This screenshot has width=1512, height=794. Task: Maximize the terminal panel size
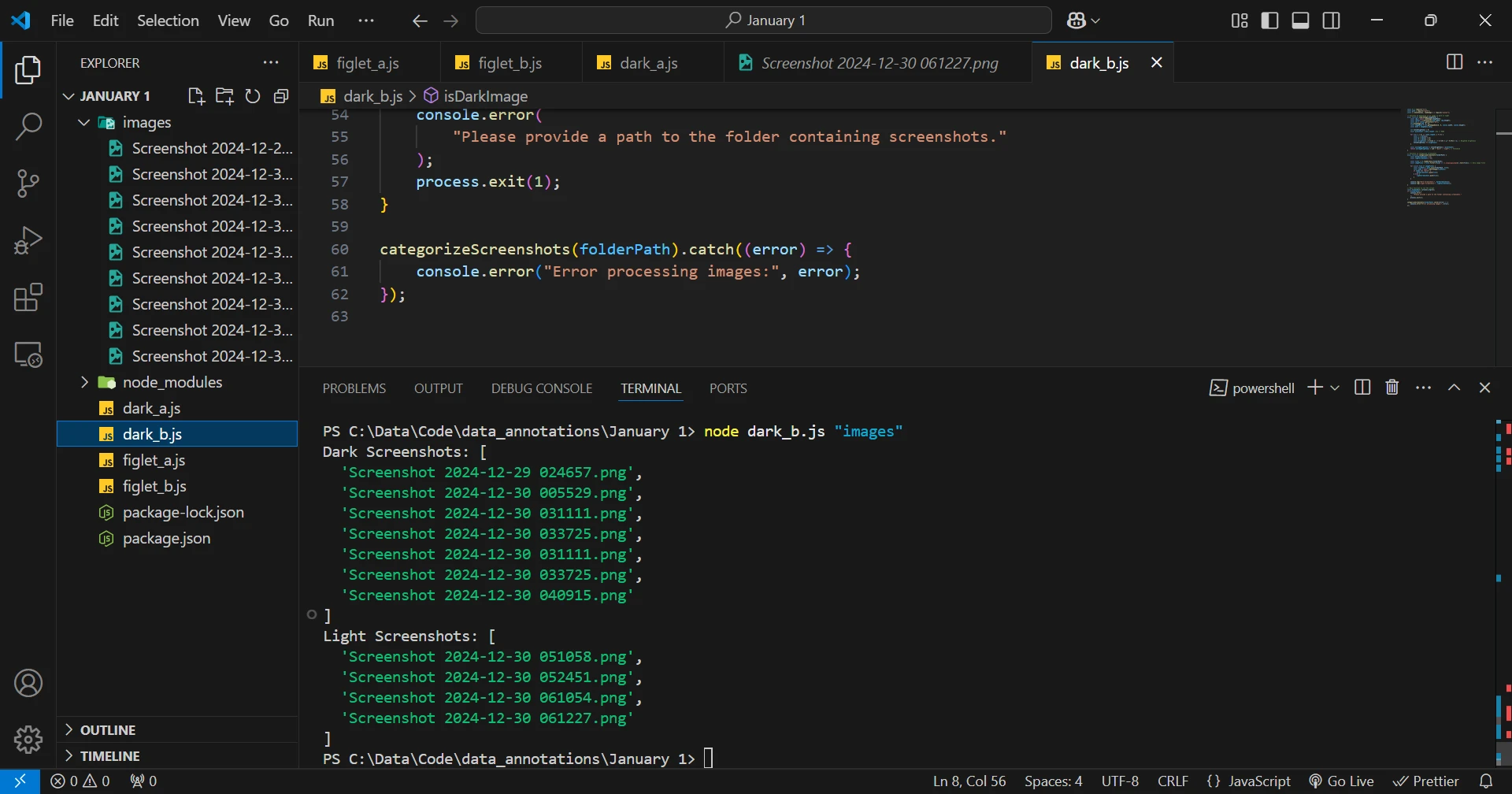click(1455, 388)
